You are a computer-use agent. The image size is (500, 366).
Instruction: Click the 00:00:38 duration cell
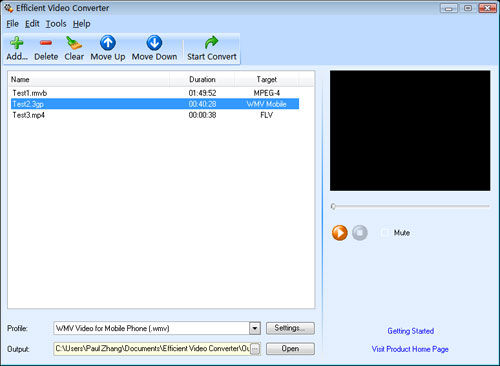(x=202, y=115)
